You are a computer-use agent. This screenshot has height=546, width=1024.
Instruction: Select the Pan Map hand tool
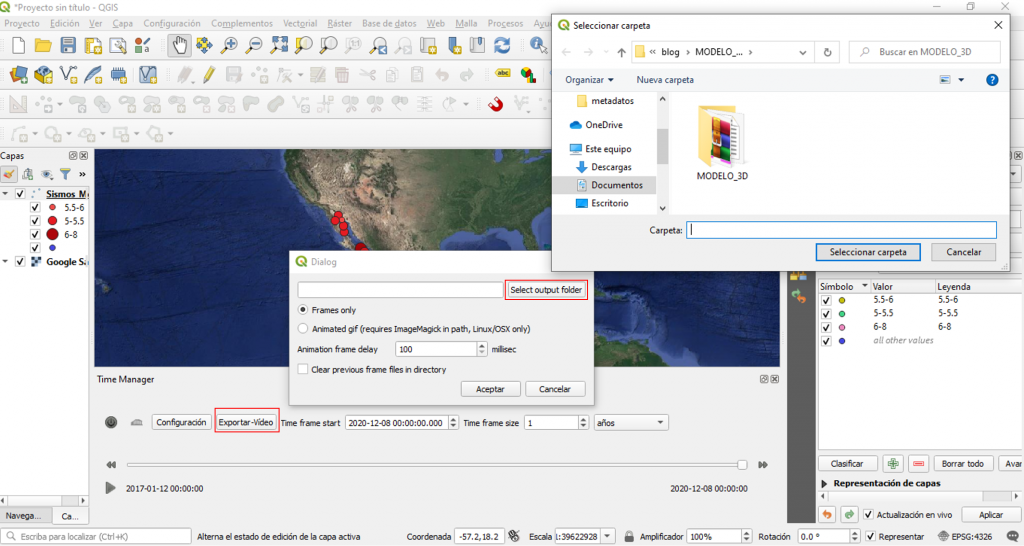(180, 45)
